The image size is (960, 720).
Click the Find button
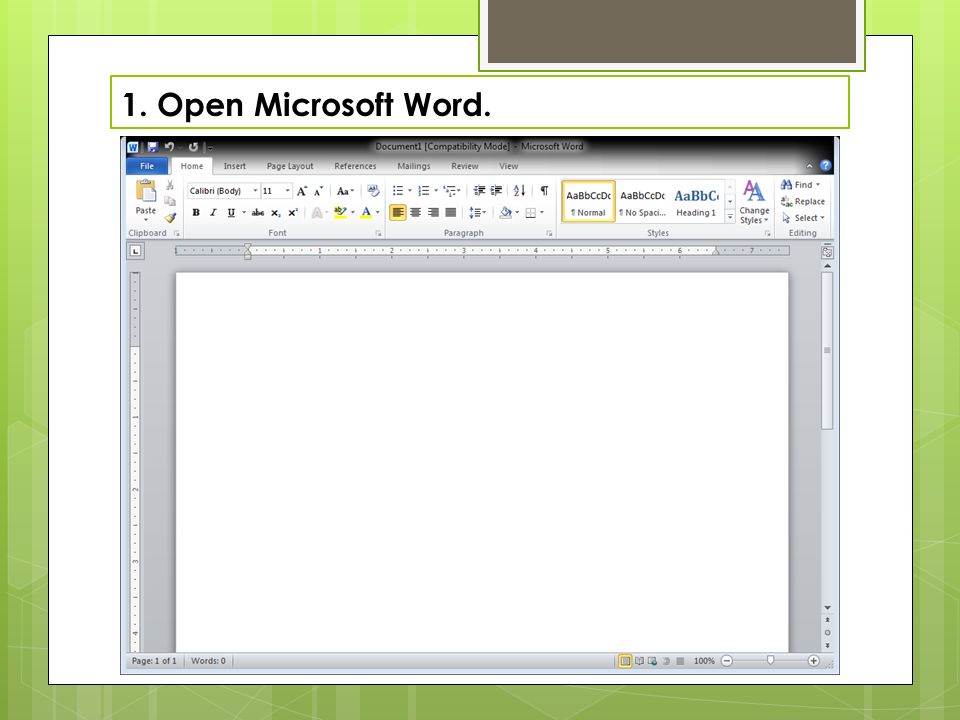pyautogui.click(x=801, y=184)
